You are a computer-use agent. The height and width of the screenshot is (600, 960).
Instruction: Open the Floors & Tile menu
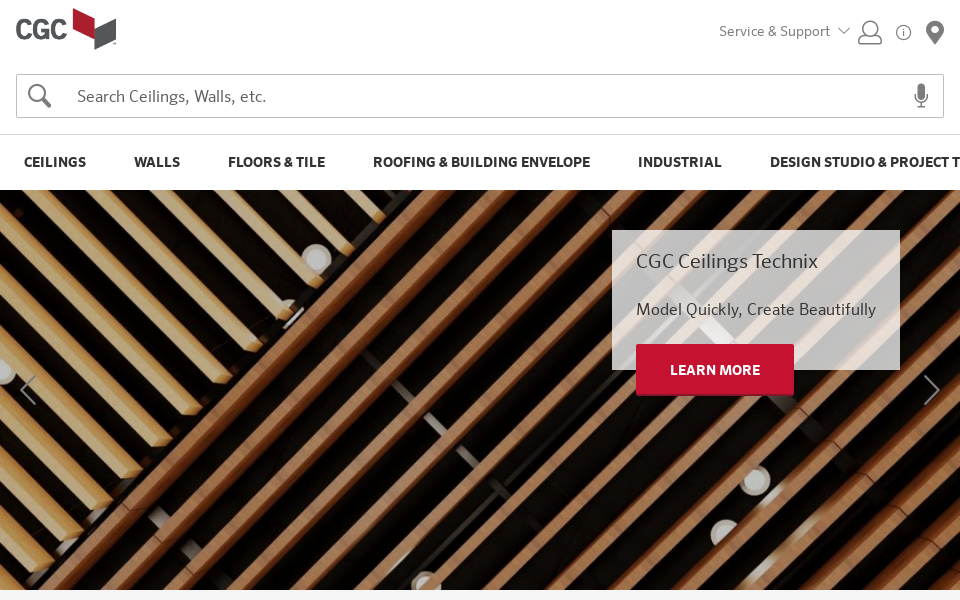[x=277, y=162]
